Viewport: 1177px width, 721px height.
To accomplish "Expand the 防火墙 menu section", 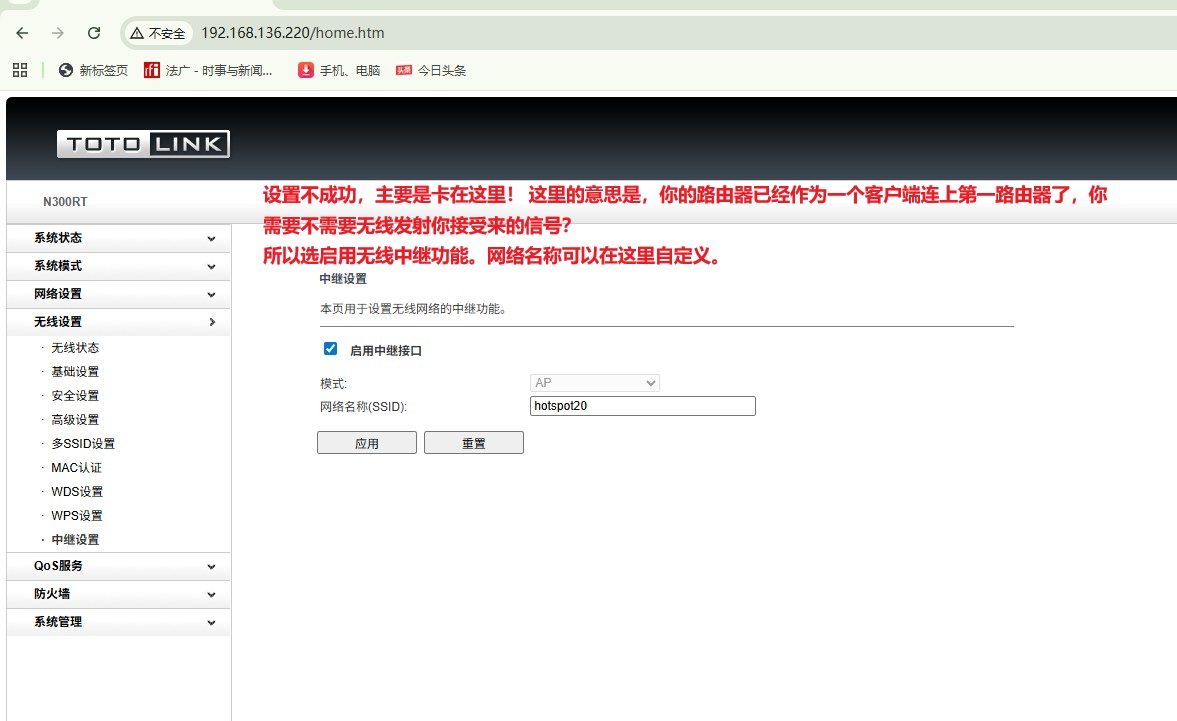I will coord(118,594).
